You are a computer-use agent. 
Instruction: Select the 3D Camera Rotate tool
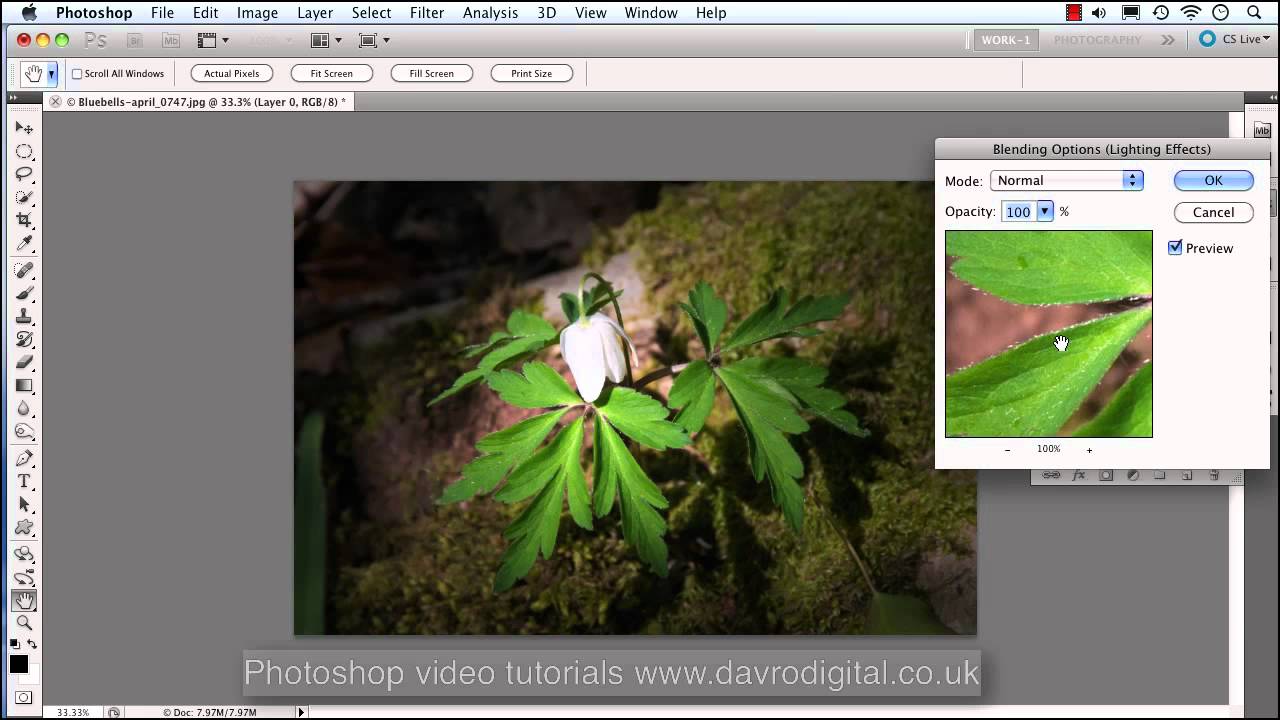click(24, 577)
